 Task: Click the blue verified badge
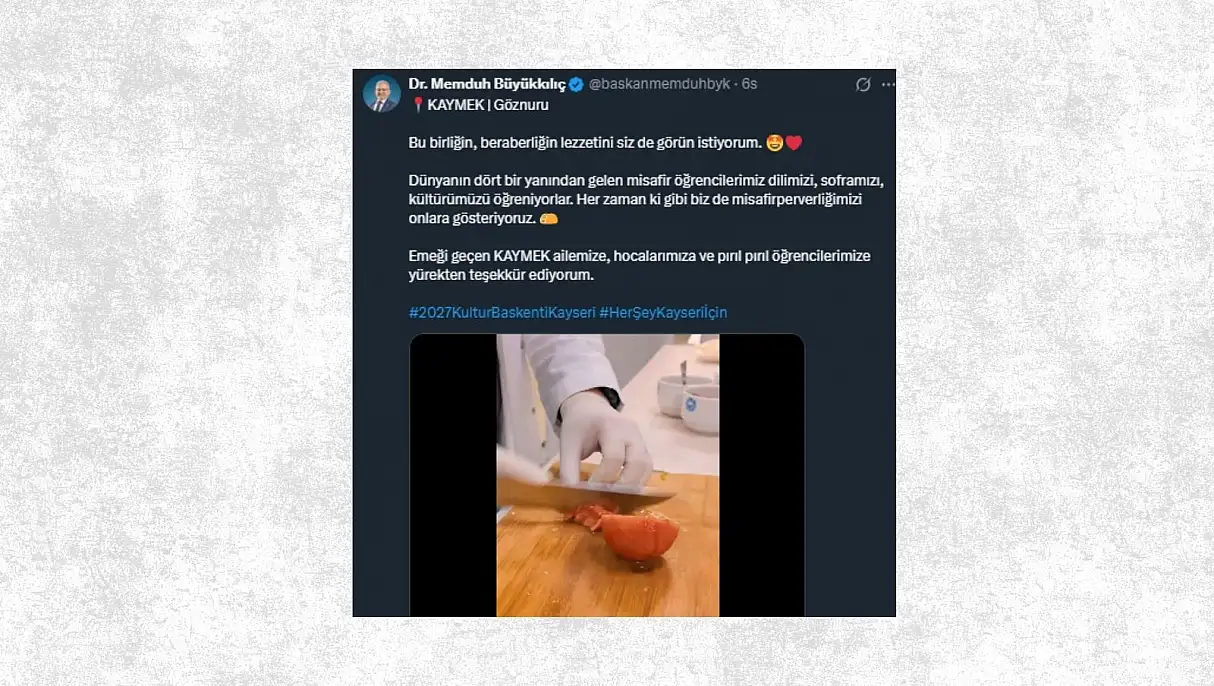click(x=576, y=84)
